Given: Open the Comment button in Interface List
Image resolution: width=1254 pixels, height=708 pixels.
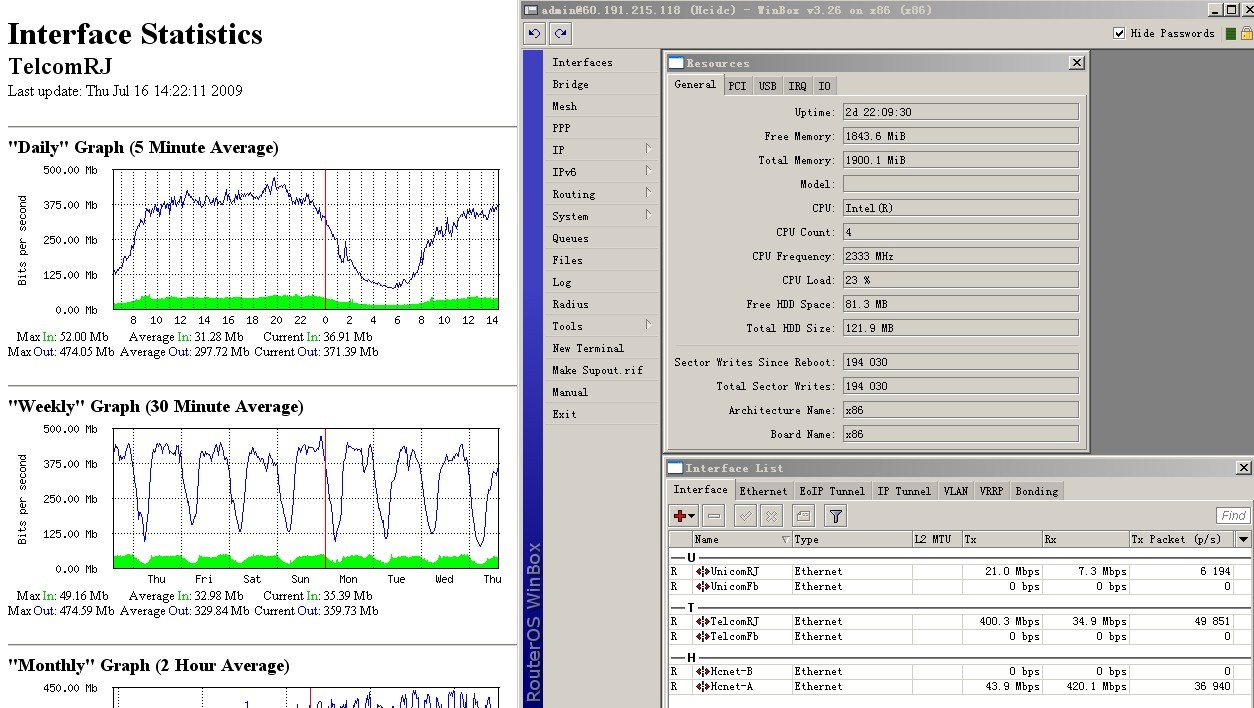Looking at the screenshot, I should 803,516.
